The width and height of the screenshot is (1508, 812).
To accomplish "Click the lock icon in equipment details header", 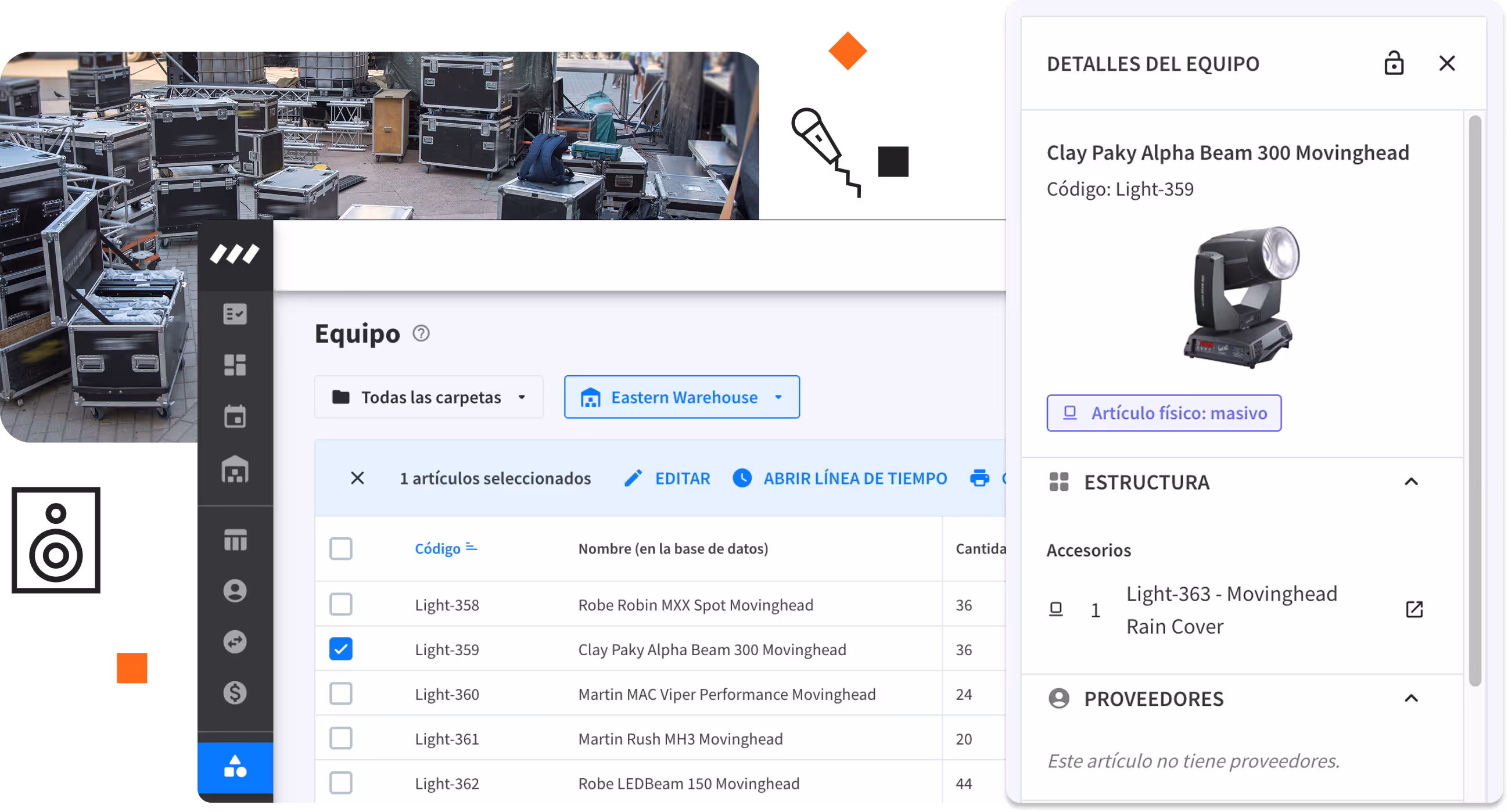I will 1393,63.
